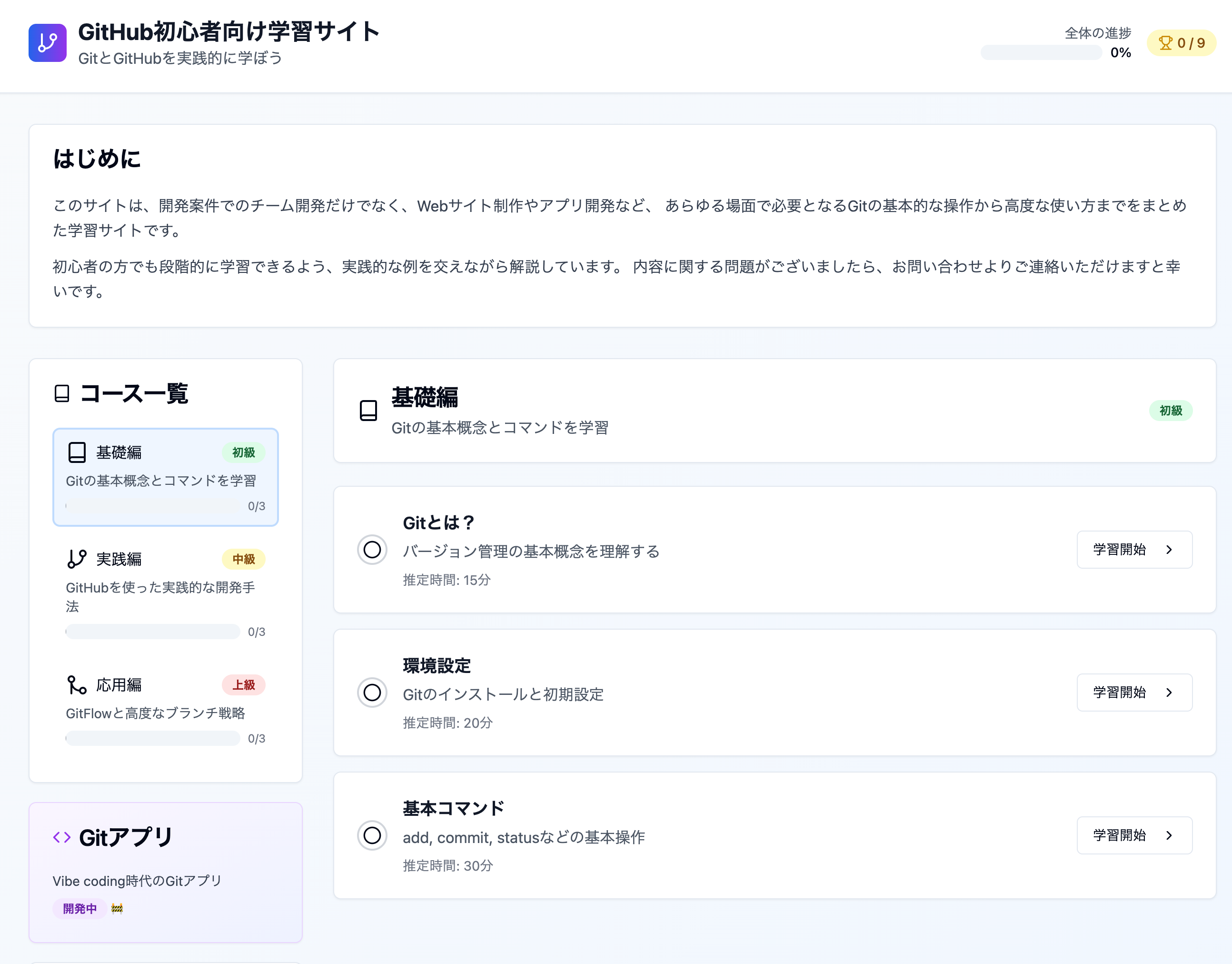Image resolution: width=1232 pixels, height=964 pixels.
Task: Toggle the 環境設定 lesson completion circle
Action: pos(372,693)
